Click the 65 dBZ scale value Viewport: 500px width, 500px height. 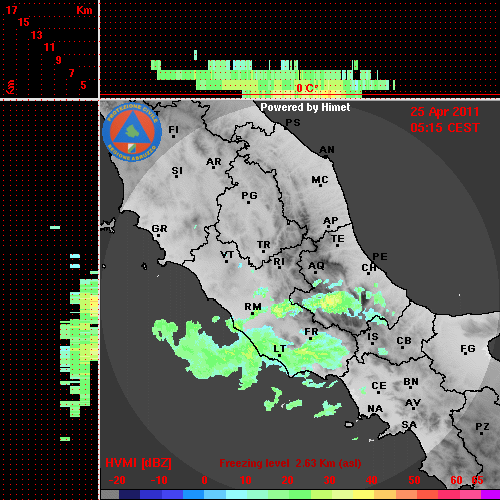[x=477, y=480]
